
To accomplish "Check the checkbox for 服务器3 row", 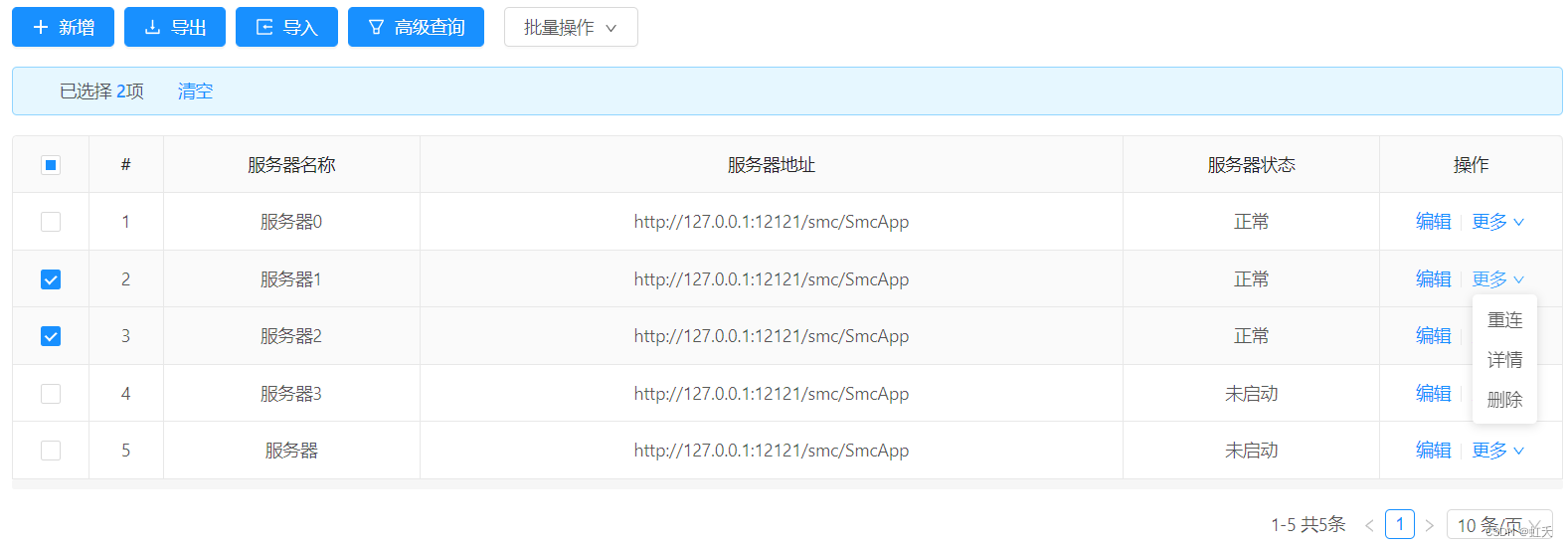I will [x=51, y=394].
